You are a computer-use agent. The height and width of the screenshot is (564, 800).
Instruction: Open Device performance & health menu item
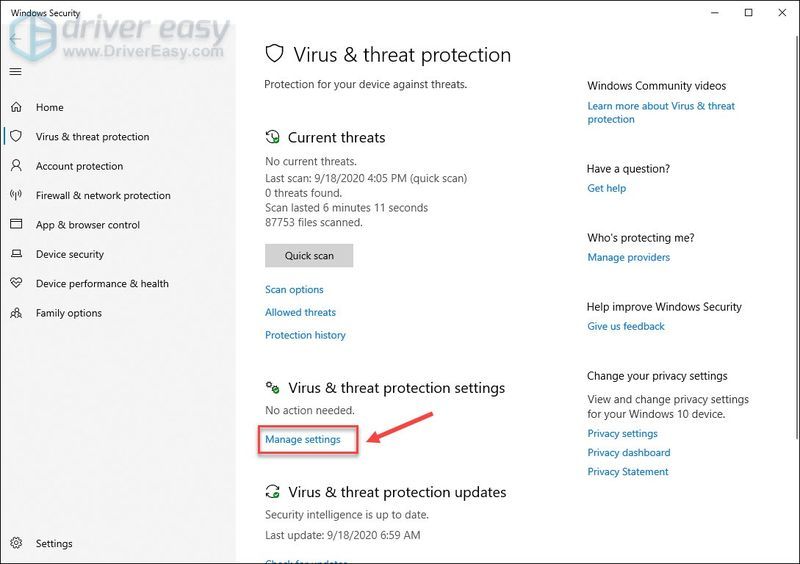(x=102, y=283)
